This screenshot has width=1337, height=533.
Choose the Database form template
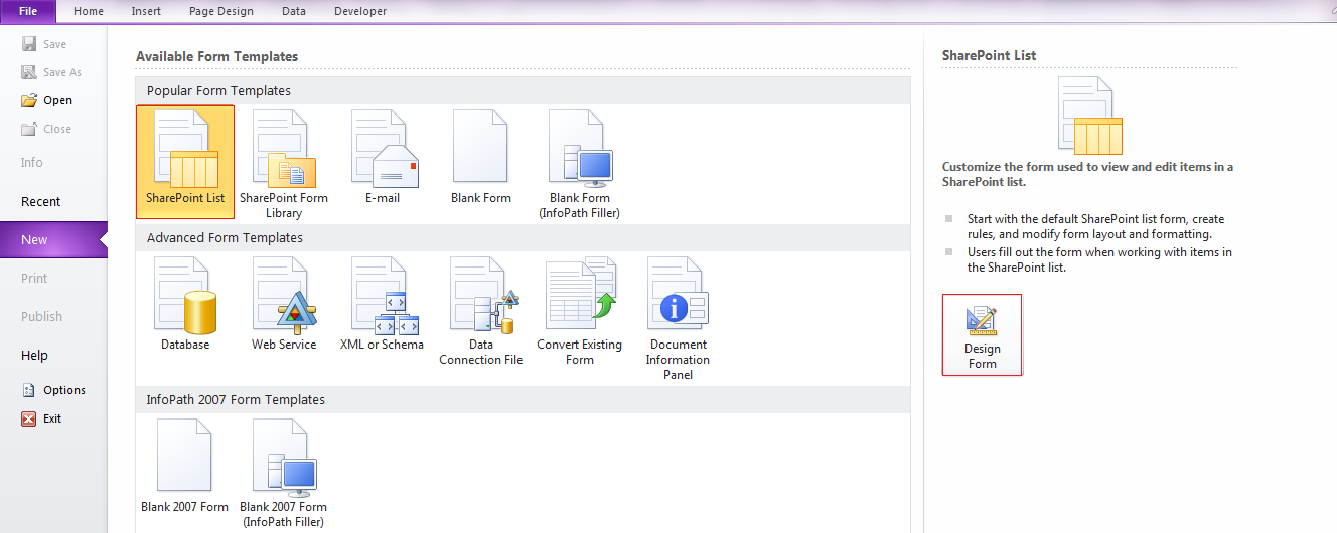click(x=185, y=303)
